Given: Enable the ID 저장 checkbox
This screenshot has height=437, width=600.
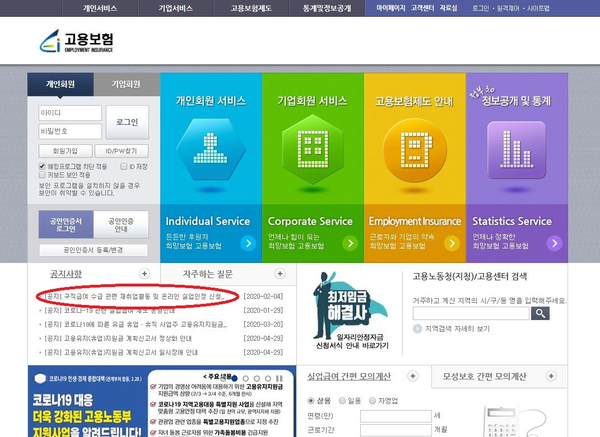Looking at the screenshot, I should click(124, 166).
